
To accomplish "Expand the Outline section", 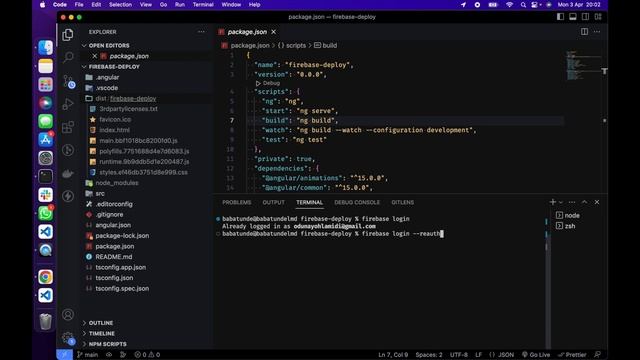I will click(100, 323).
